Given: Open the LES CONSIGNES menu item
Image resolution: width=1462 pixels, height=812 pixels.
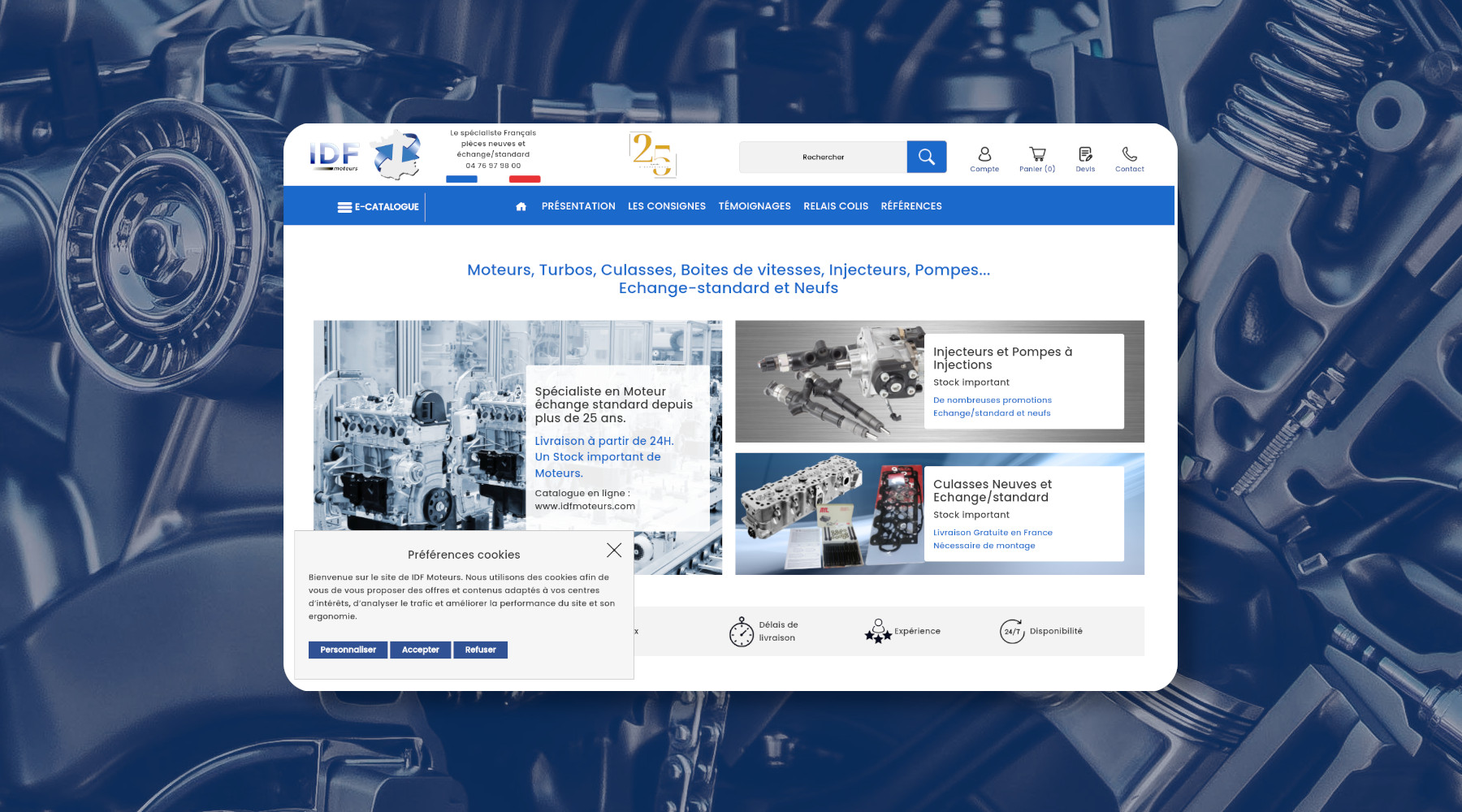Looking at the screenshot, I should click(x=667, y=206).
